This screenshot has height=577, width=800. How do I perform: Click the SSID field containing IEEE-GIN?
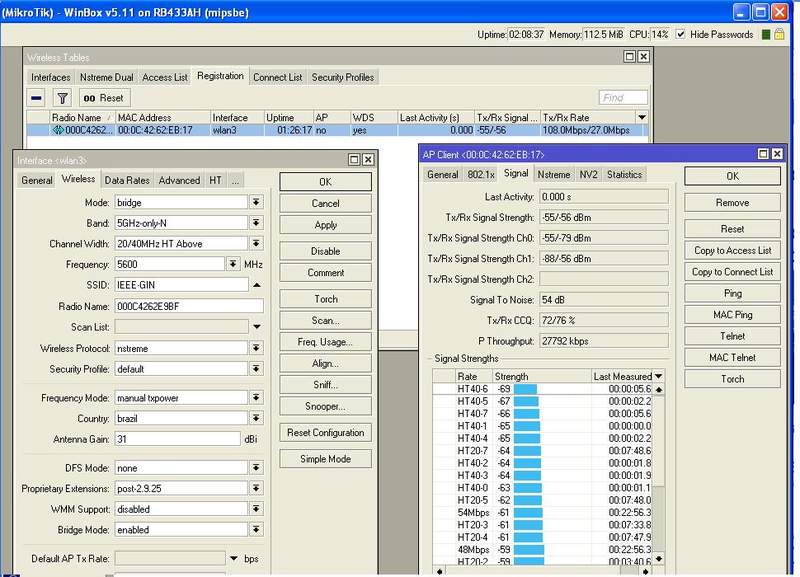pos(182,285)
